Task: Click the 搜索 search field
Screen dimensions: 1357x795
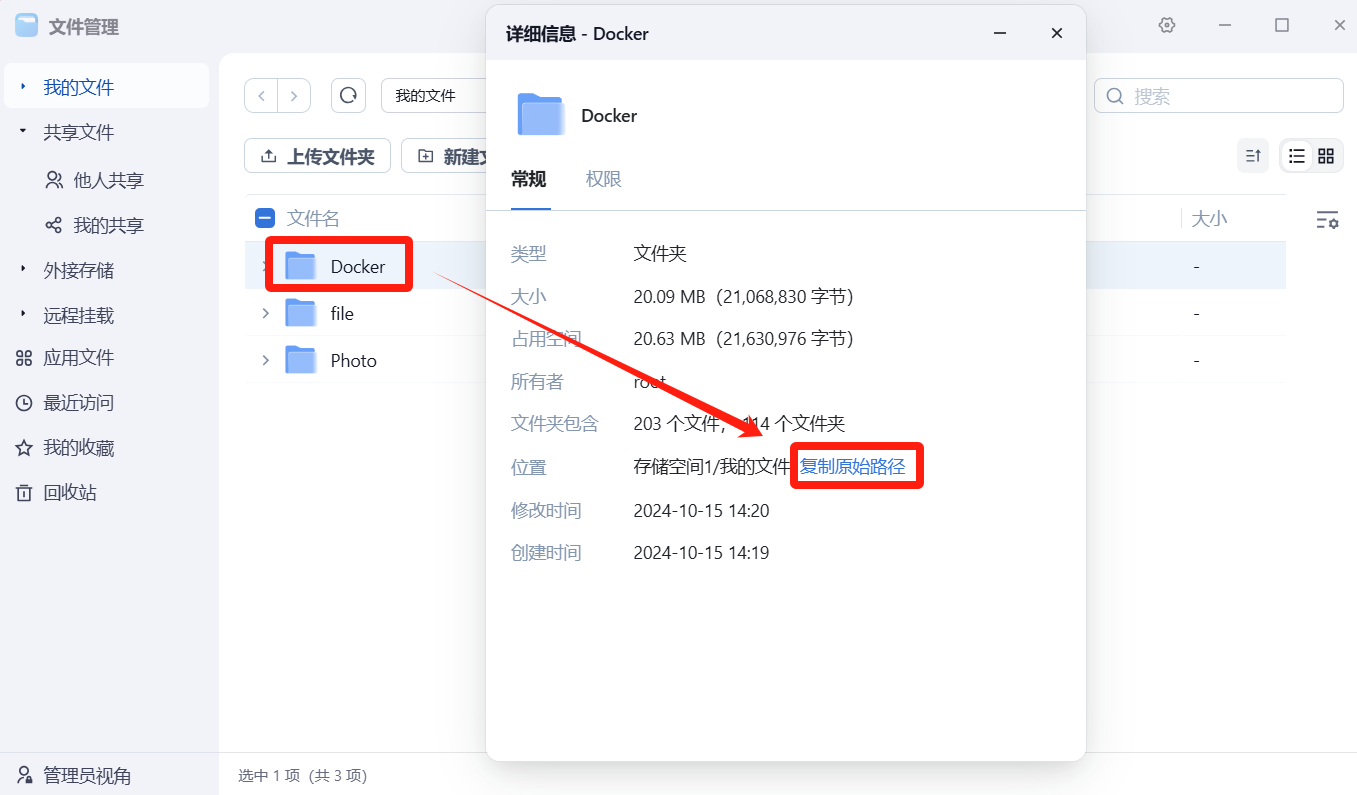Action: click(x=1230, y=96)
